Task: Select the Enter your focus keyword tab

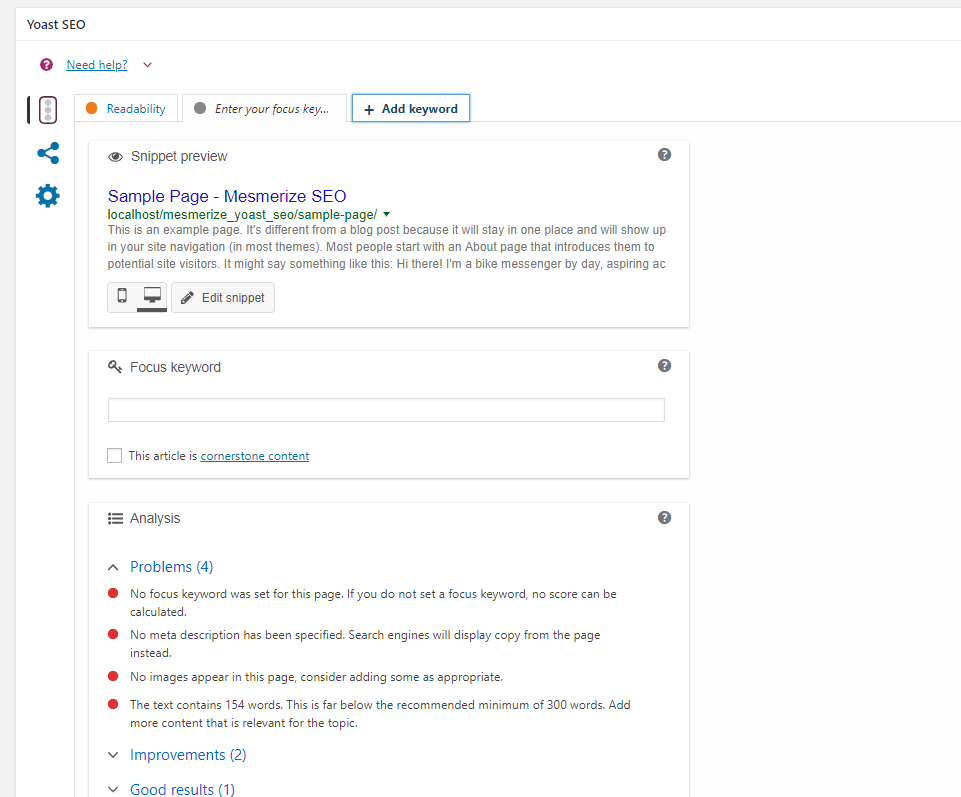Action: pos(263,109)
